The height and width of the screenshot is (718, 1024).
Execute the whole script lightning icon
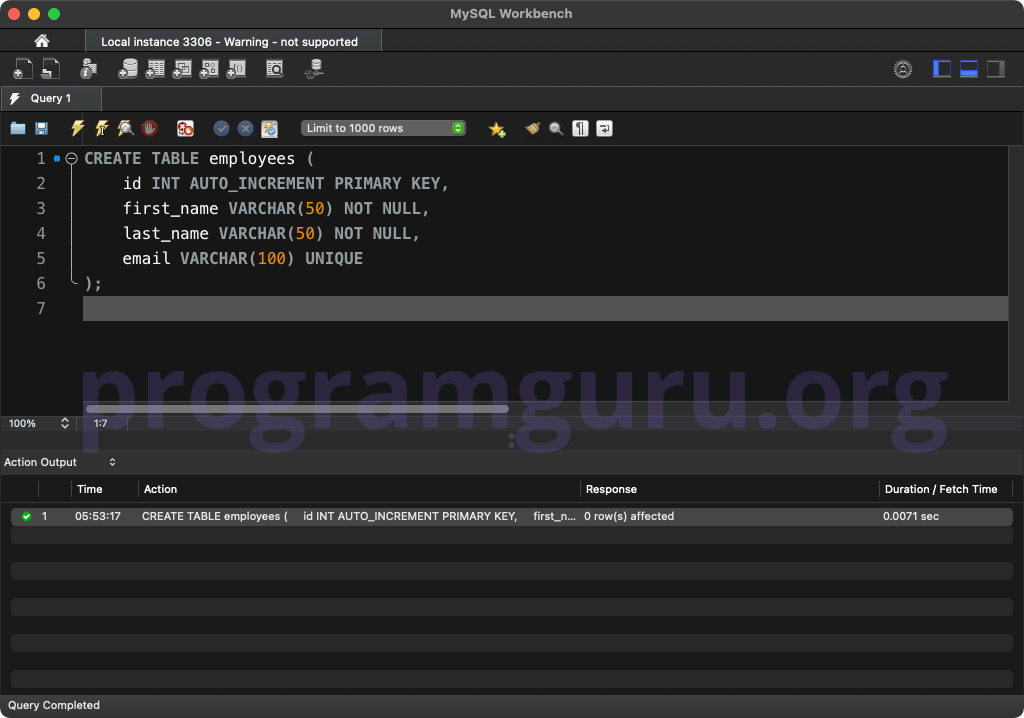coord(77,128)
